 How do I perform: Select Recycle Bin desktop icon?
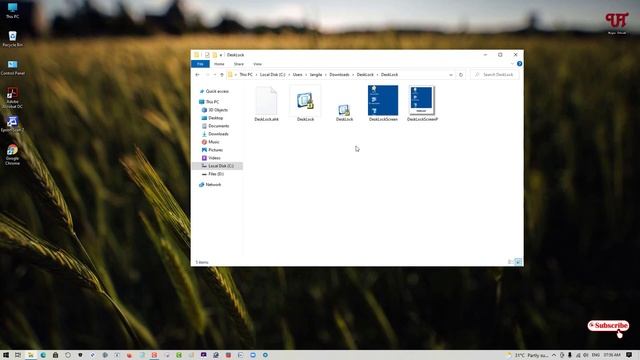(x=12, y=39)
